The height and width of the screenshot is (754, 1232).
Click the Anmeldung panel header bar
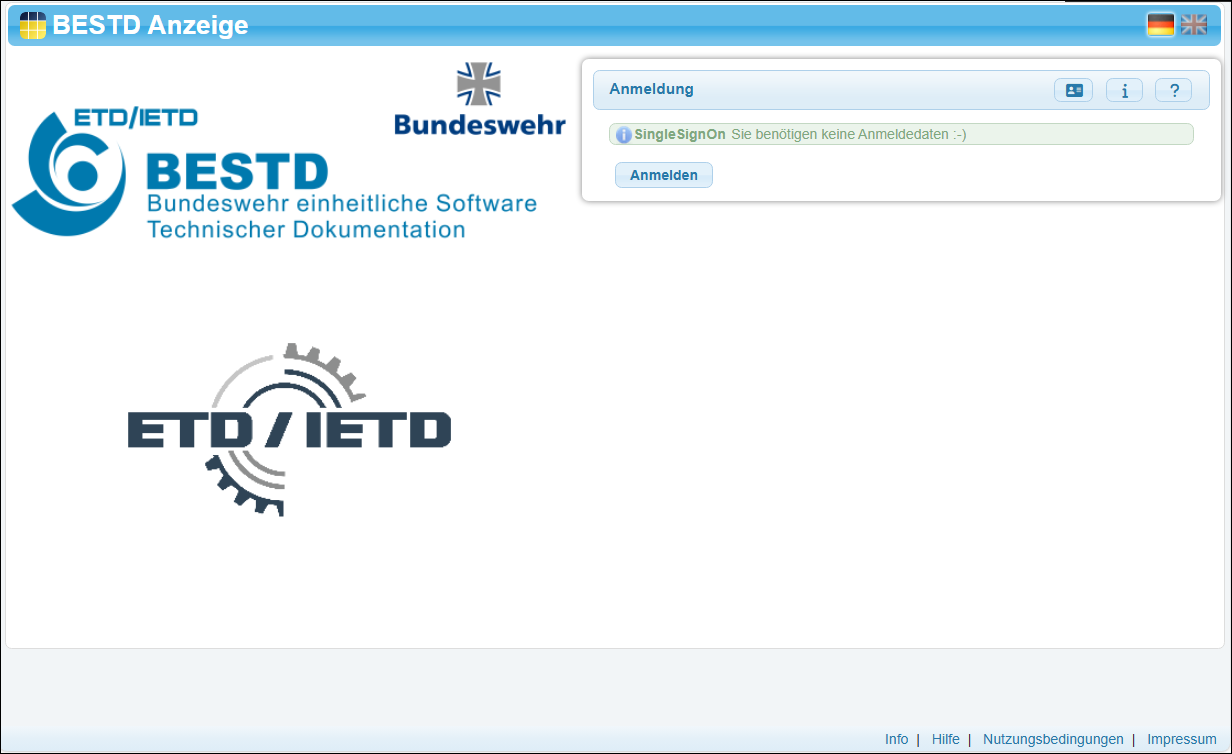pyautogui.click(x=800, y=90)
